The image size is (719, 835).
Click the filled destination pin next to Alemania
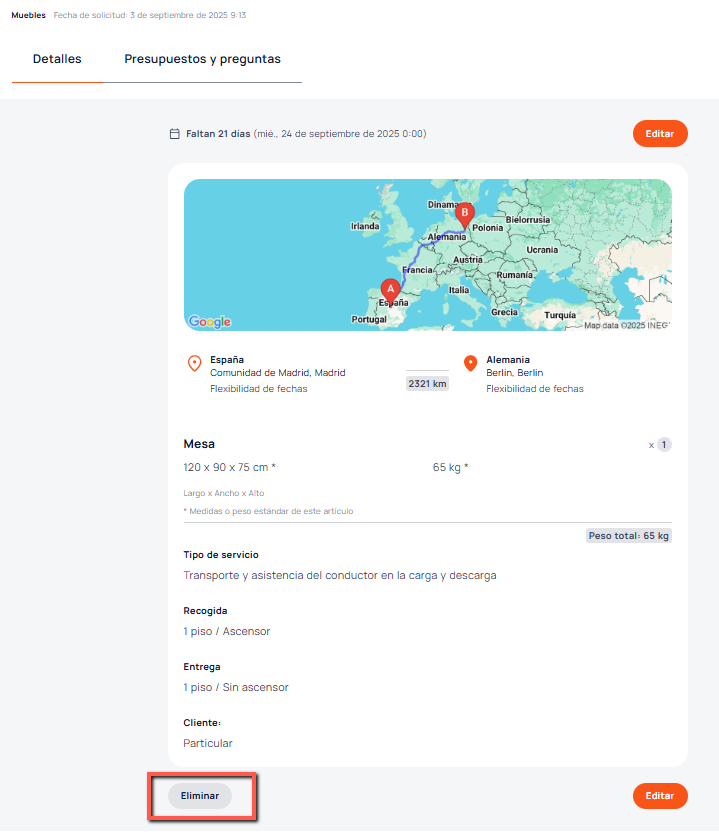click(470, 363)
